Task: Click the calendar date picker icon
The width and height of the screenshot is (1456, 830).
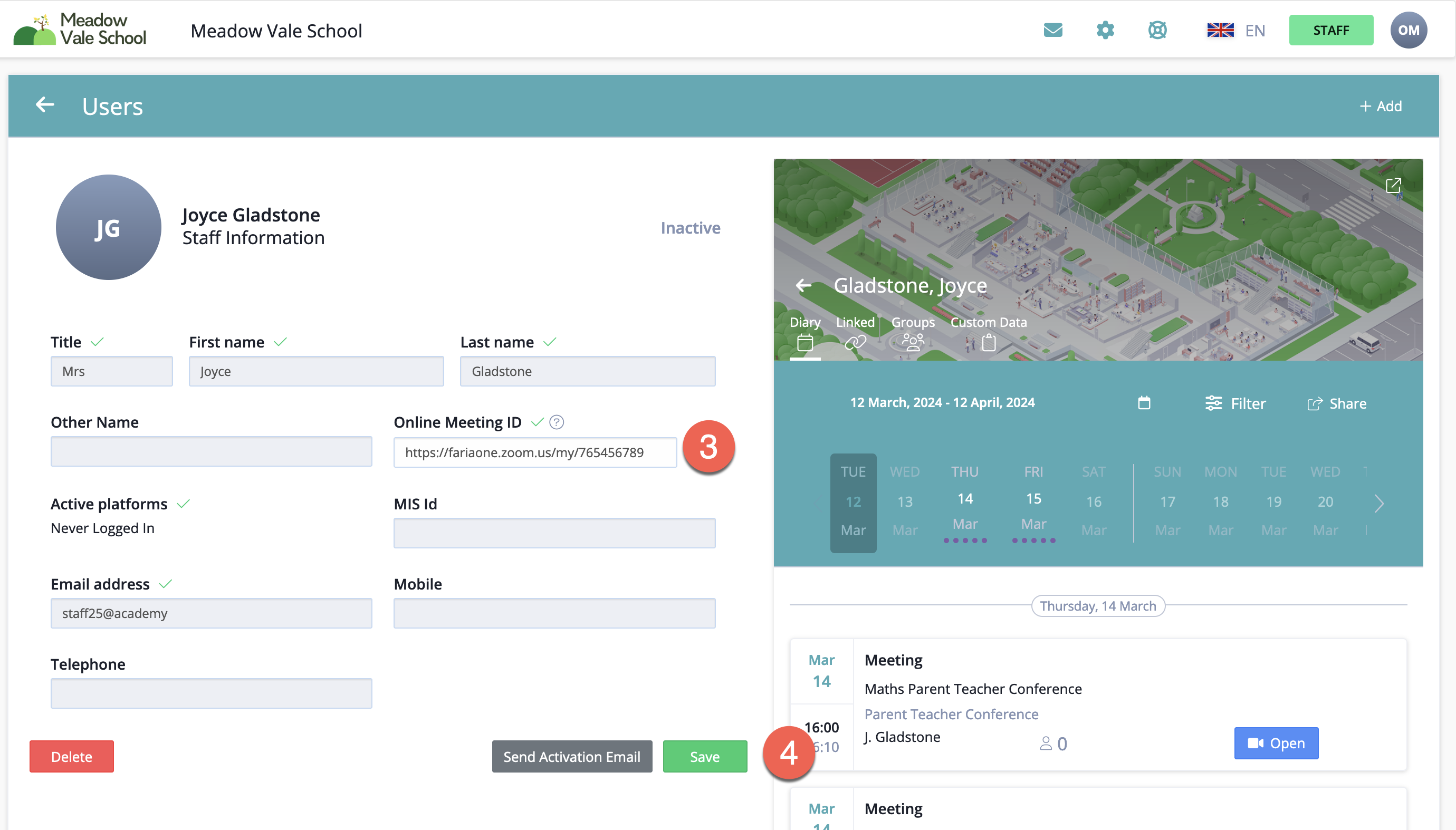Action: click(1144, 403)
